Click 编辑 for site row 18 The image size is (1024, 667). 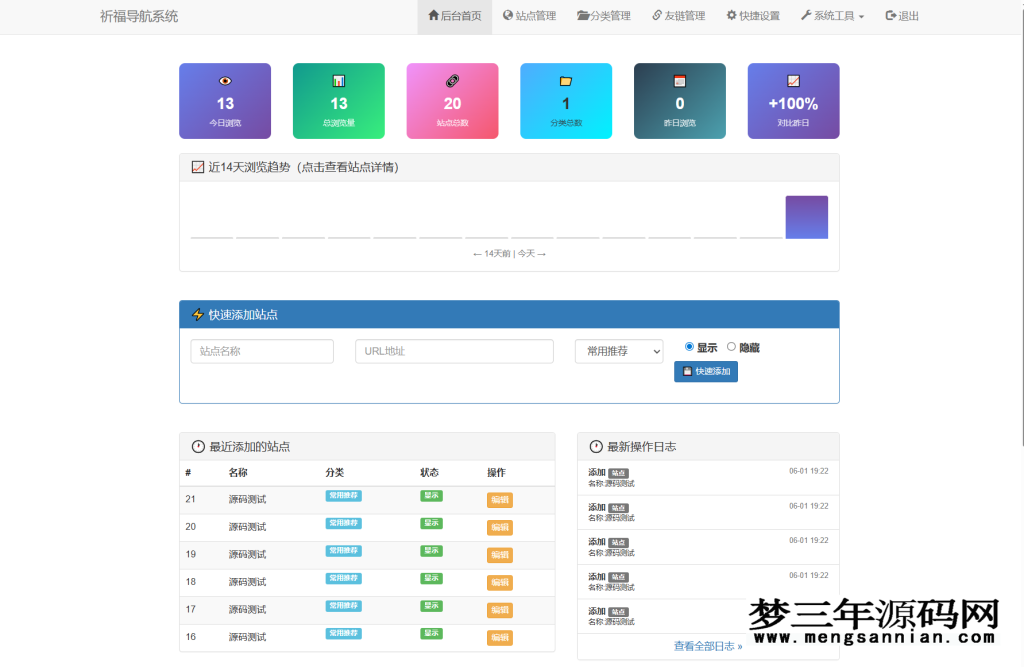[x=500, y=582]
